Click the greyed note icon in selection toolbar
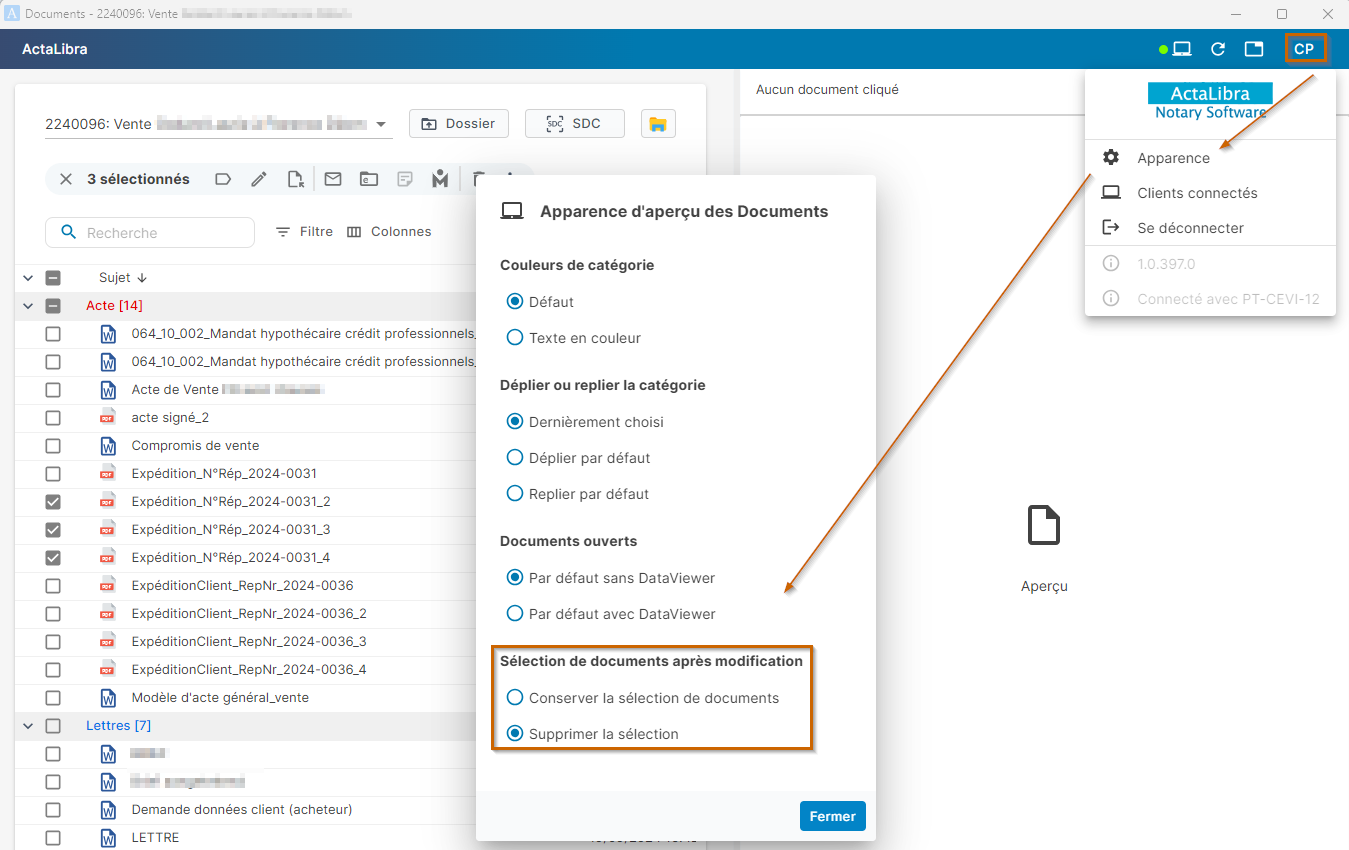Screen dimensions: 1349x850 tap(405, 179)
